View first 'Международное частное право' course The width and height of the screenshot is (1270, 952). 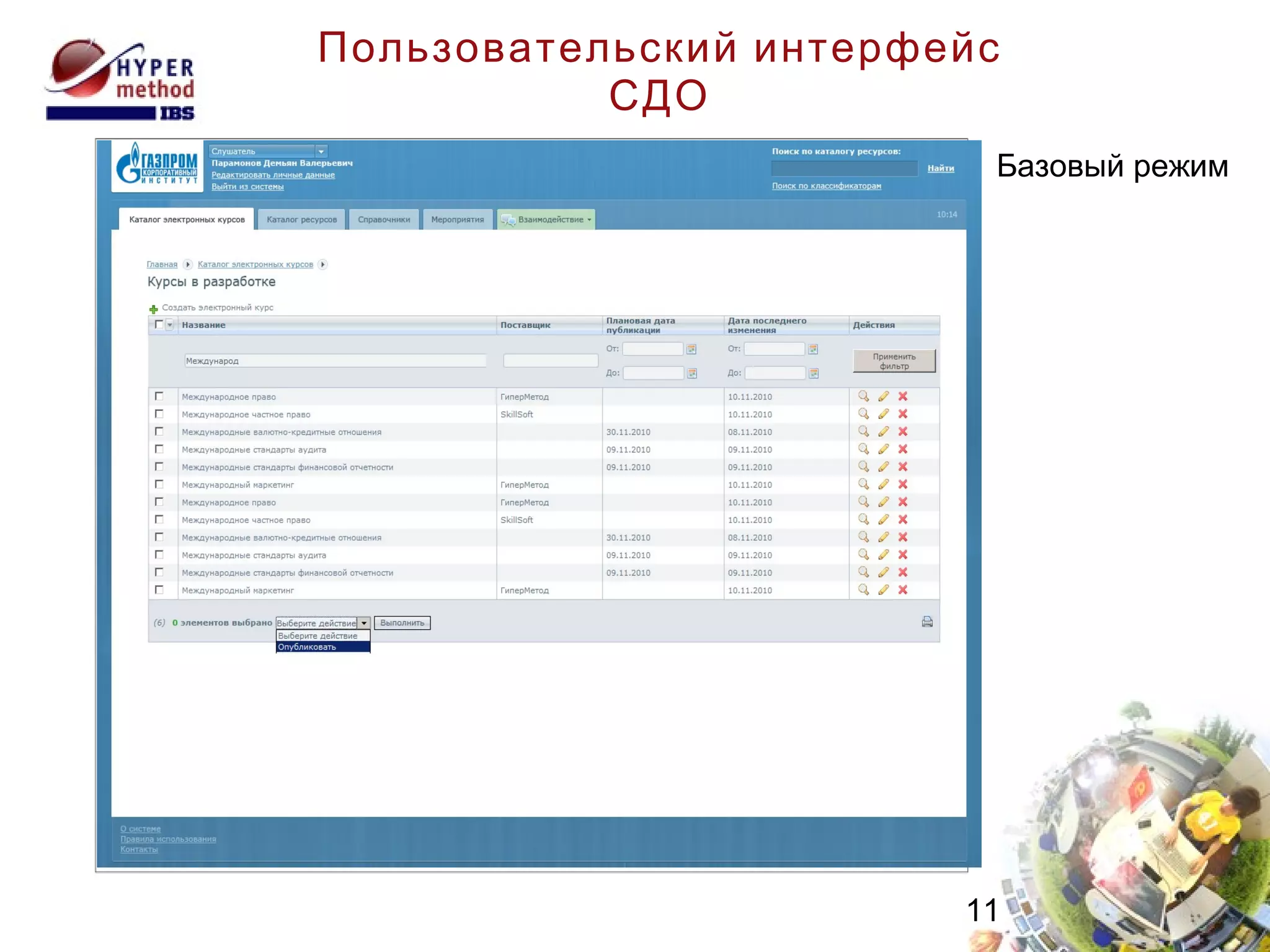tap(863, 413)
